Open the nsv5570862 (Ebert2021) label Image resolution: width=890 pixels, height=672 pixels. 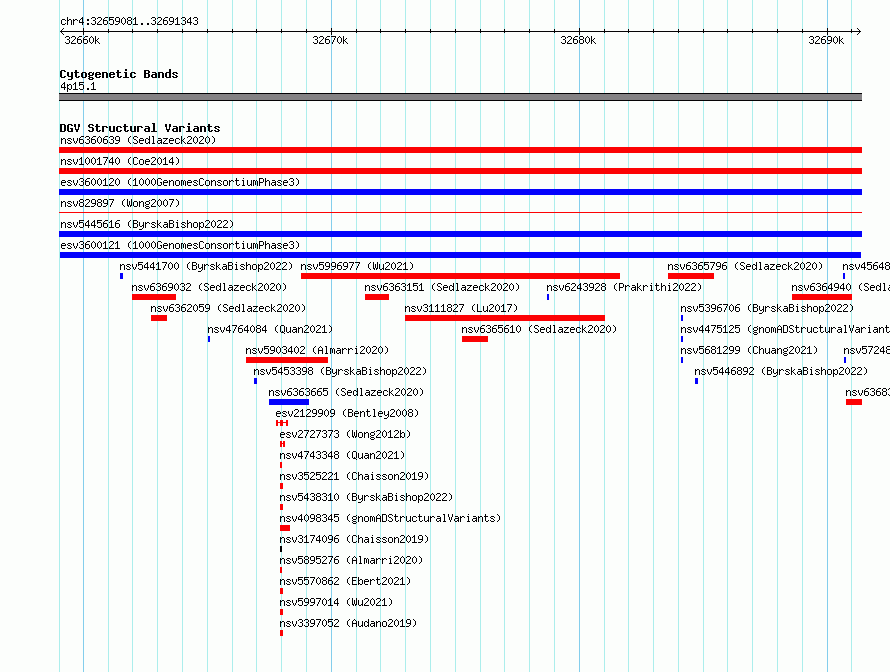point(345,581)
